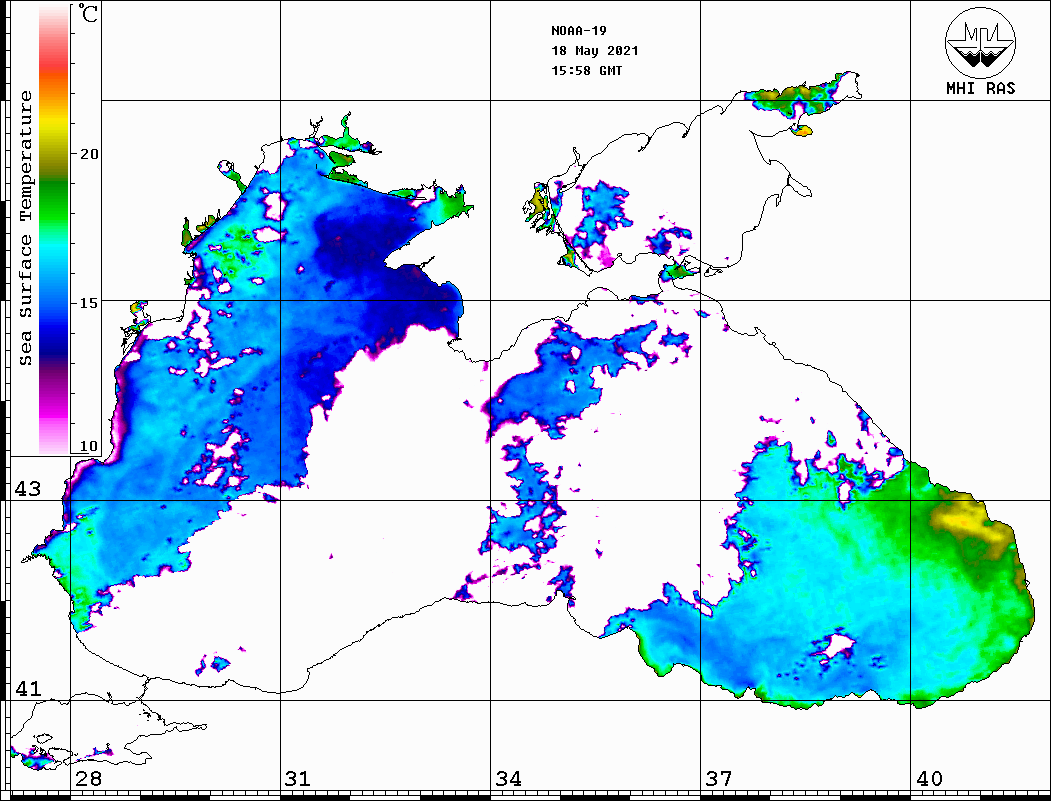Click the MHI RAS logo emblem
Viewport: 1051px width, 801px height.
(x=980, y=42)
